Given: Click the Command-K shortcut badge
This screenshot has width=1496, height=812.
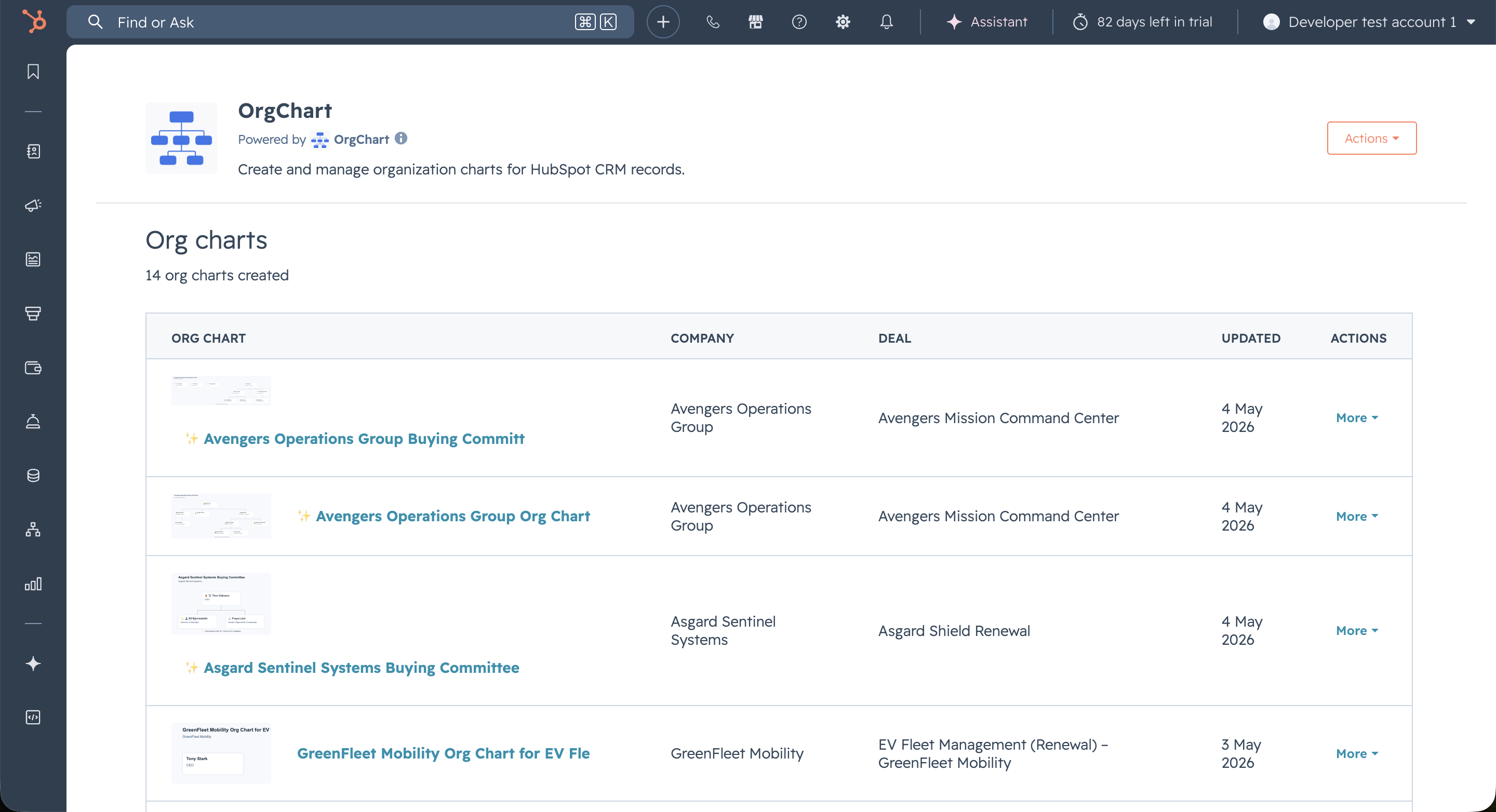Looking at the screenshot, I should pyautogui.click(x=596, y=22).
